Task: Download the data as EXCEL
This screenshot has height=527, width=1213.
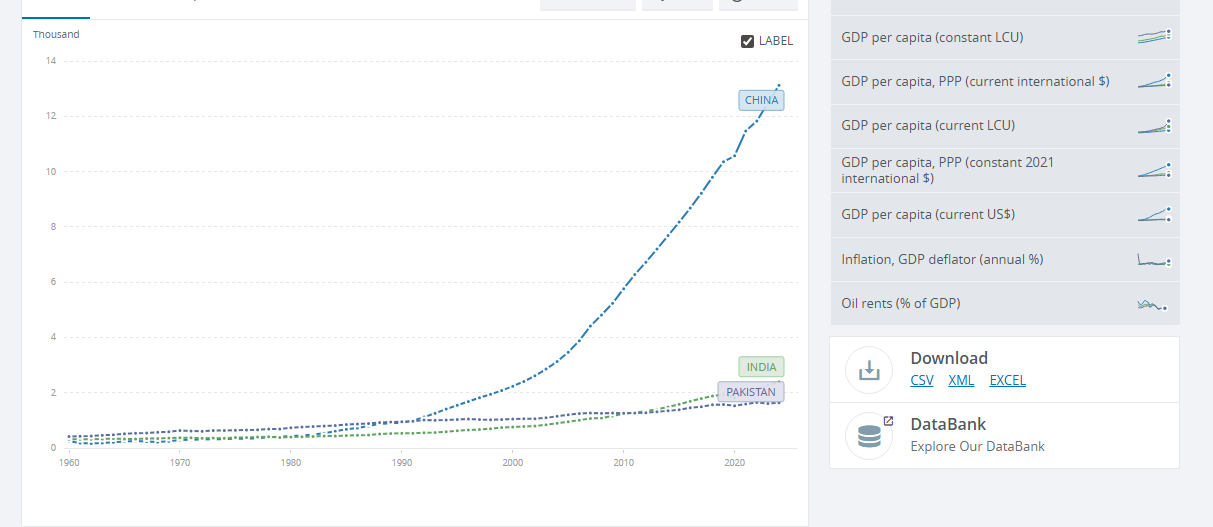Action: 1007,380
